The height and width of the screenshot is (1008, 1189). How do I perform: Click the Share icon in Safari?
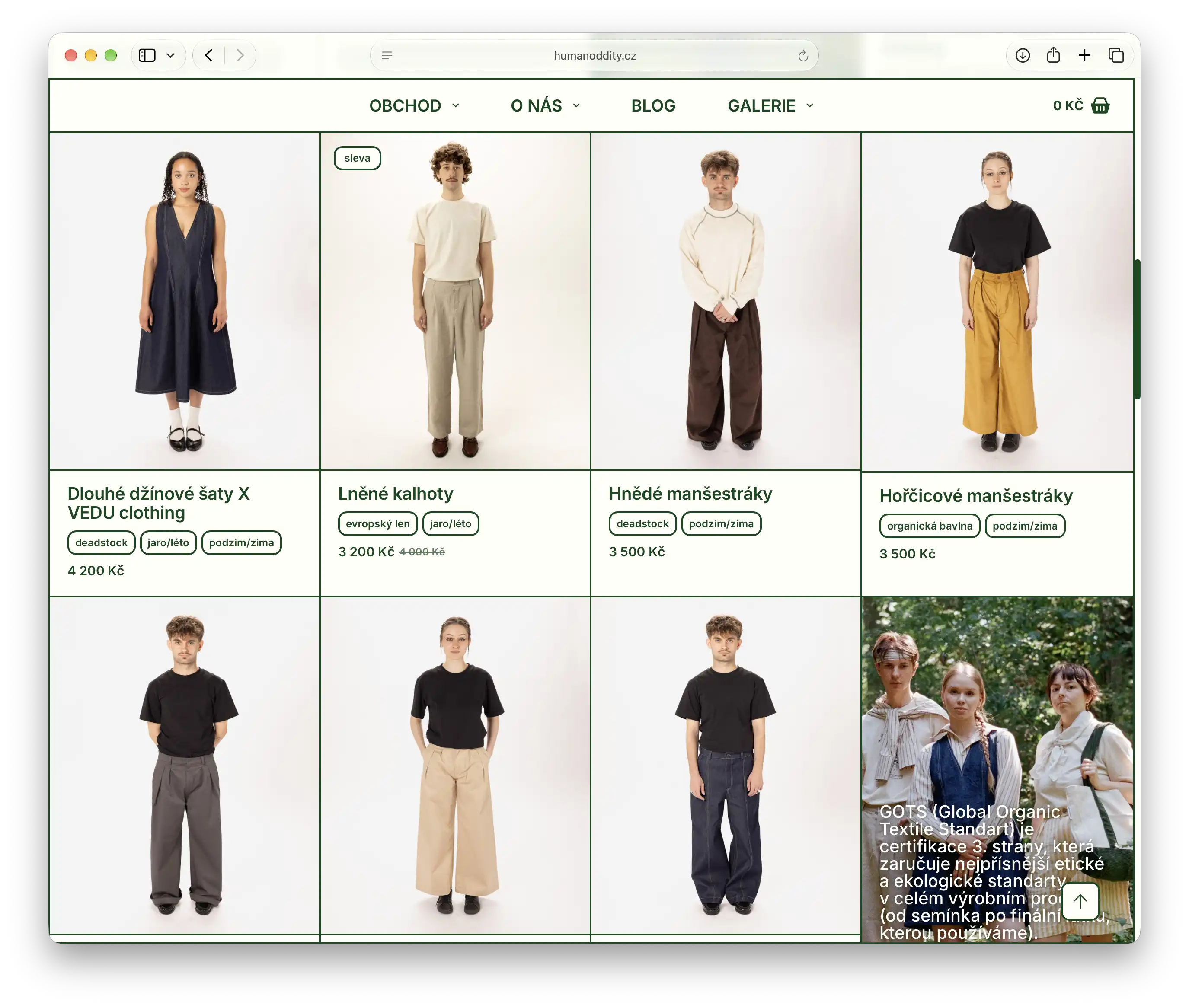(1053, 55)
